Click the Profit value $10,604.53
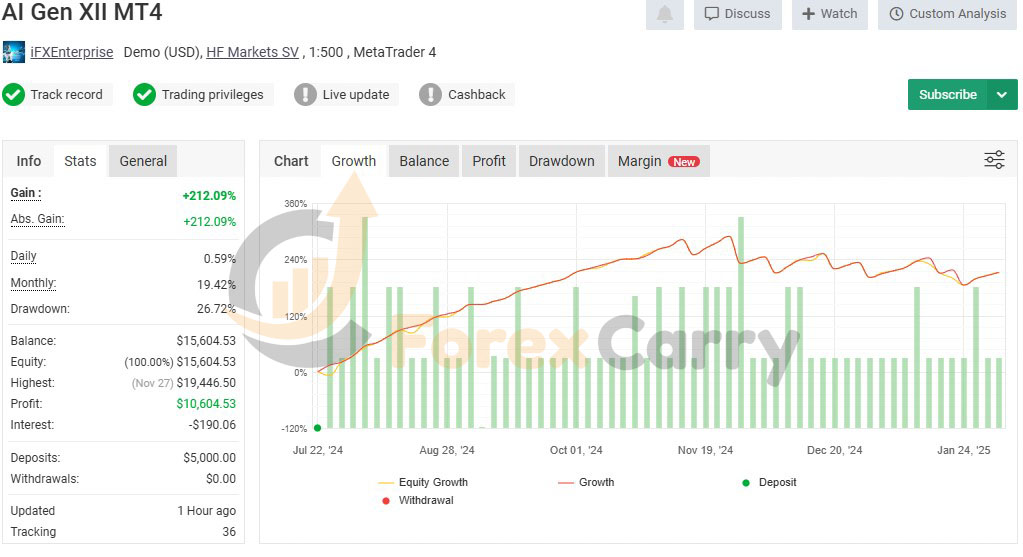This screenshot has height=557, width=1023. pos(206,404)
